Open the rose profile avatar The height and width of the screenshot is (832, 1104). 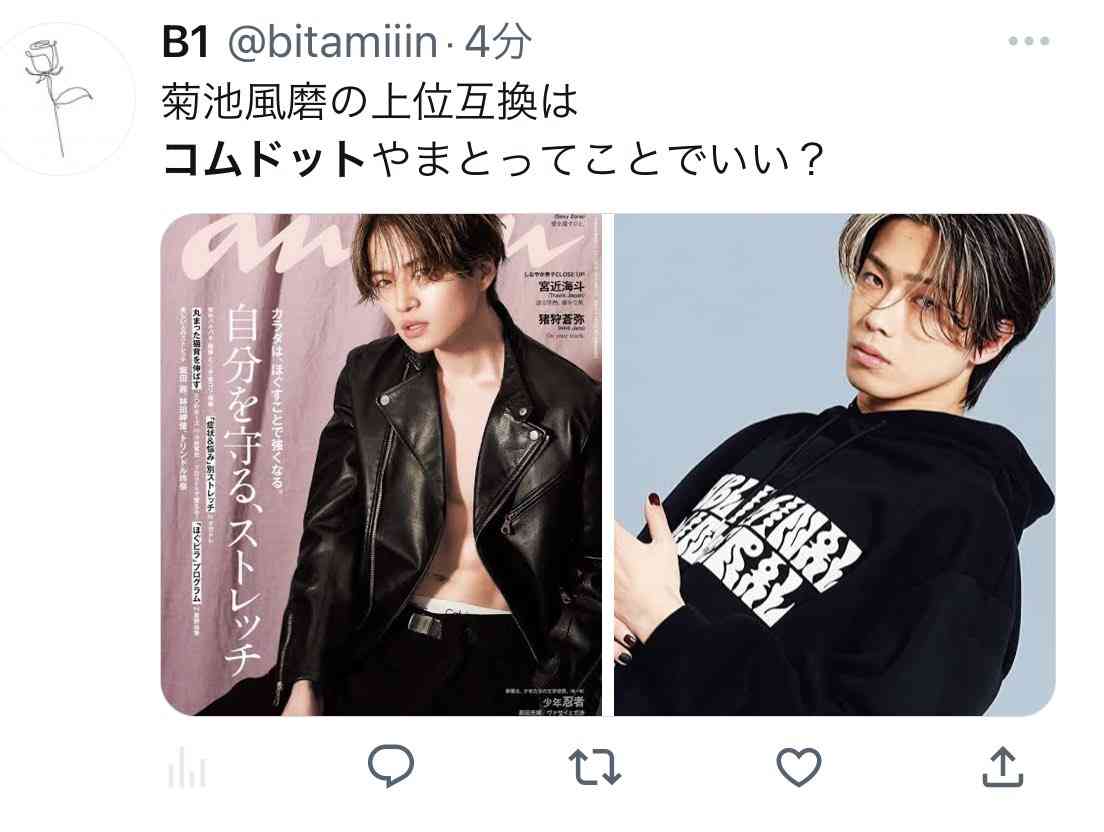(65, 99)
